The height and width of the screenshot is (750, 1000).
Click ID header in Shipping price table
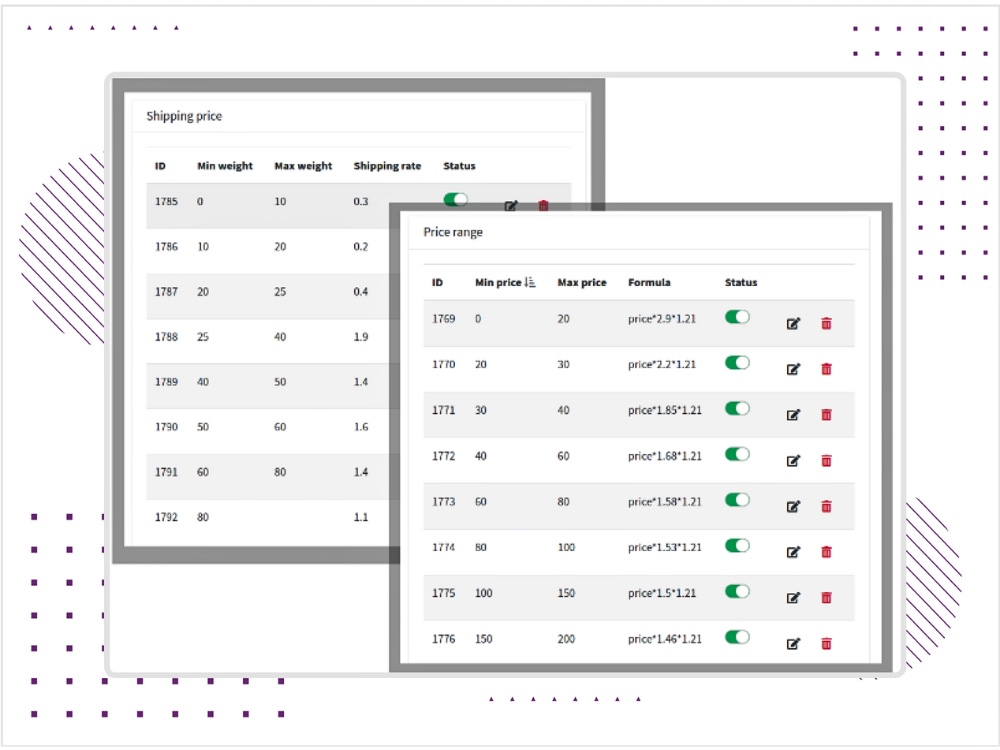click(160, 166)
